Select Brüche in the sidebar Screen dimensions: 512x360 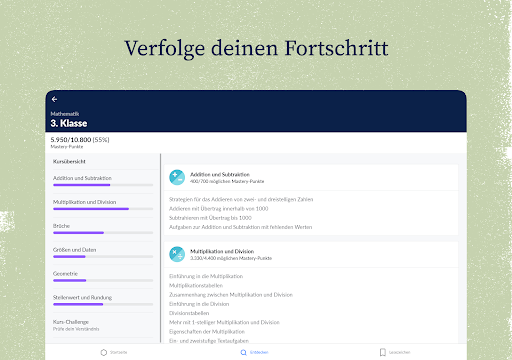(61, 226)
